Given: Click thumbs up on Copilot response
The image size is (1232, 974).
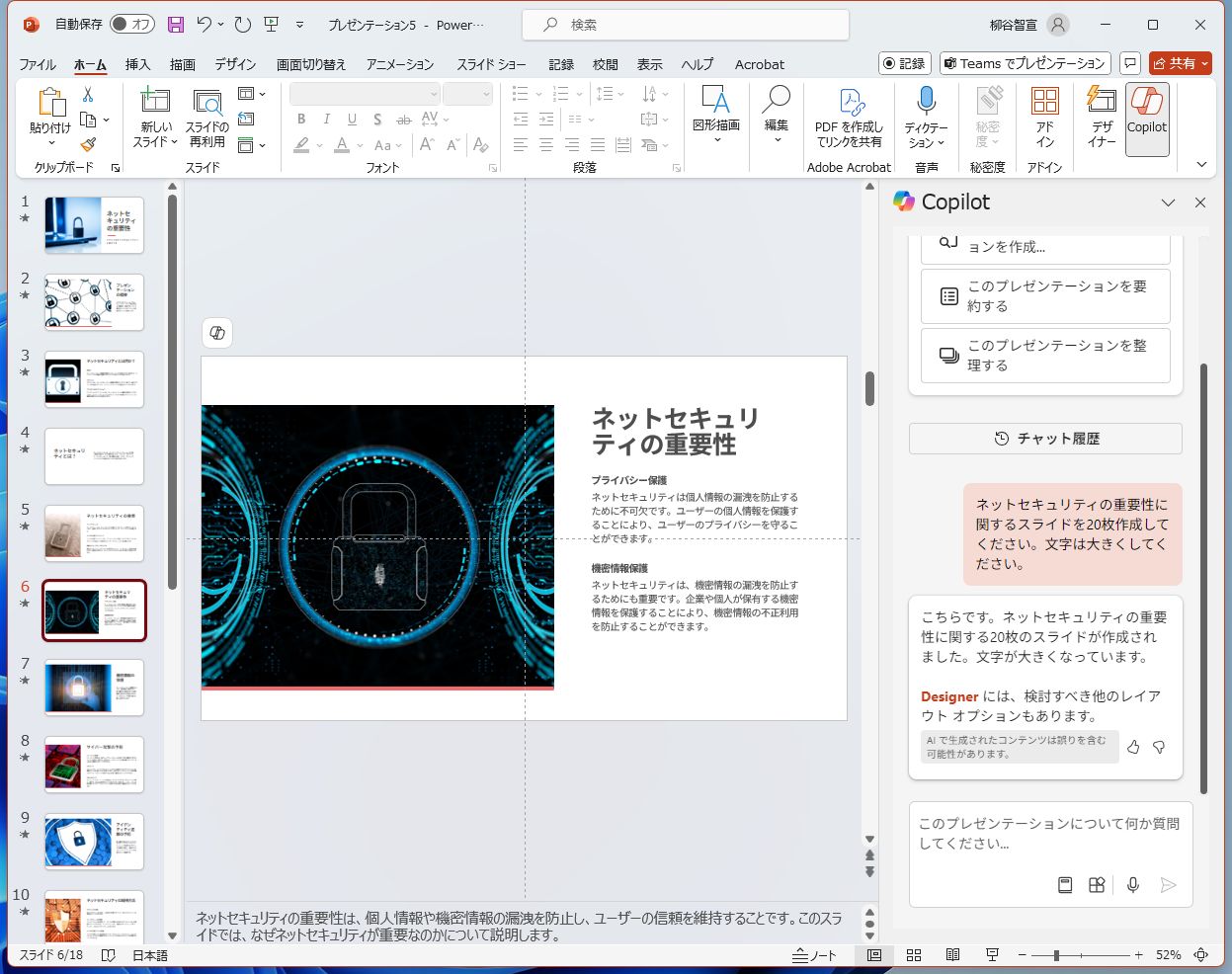Looking at the screenshot, I should click(1133, 747).
